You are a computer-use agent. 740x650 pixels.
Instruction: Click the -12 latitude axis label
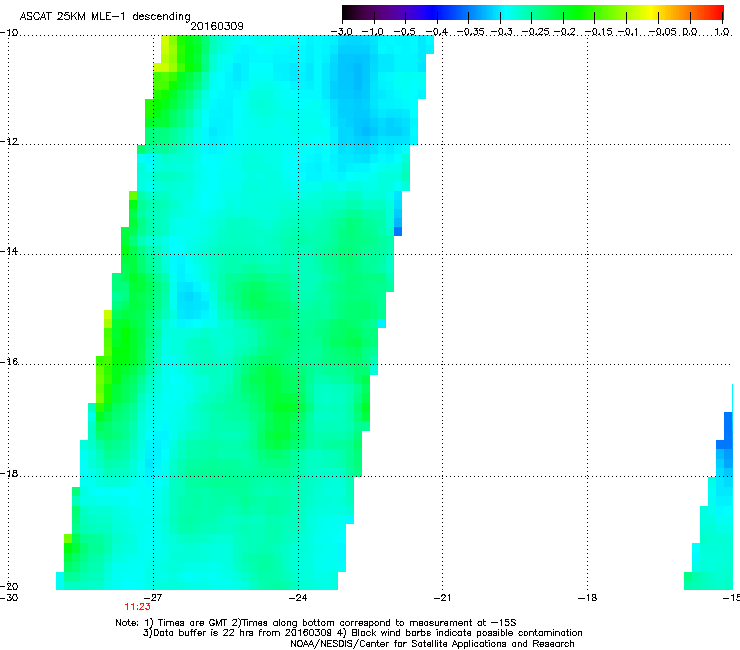9,142
